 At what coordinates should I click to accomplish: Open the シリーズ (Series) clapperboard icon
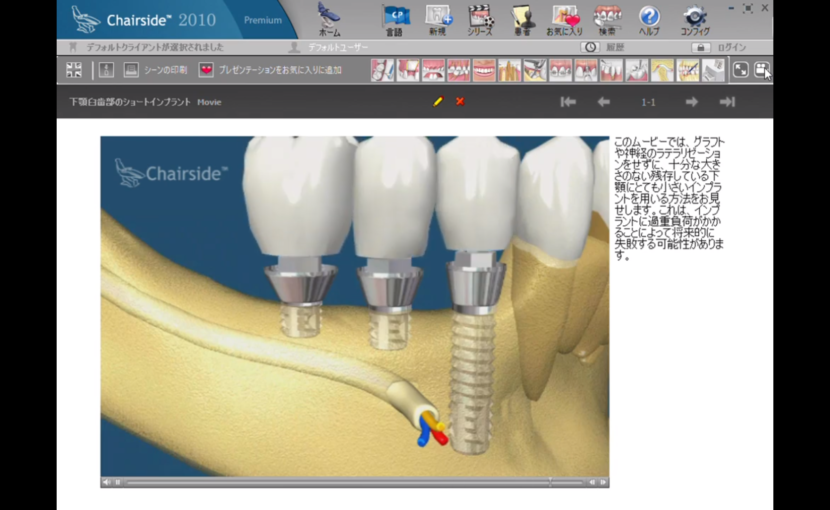coord(480,20)
